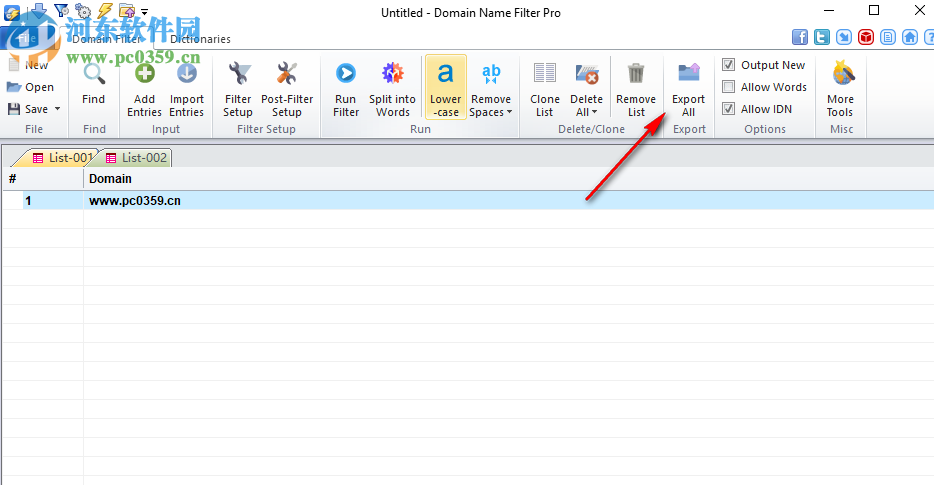Click the Export All icon
Viewport: 934px width, 485px height.
coord(689,74)
